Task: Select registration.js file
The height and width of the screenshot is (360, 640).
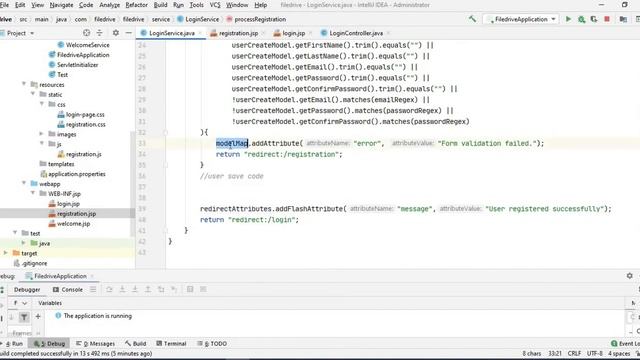Action: (83, 154)
